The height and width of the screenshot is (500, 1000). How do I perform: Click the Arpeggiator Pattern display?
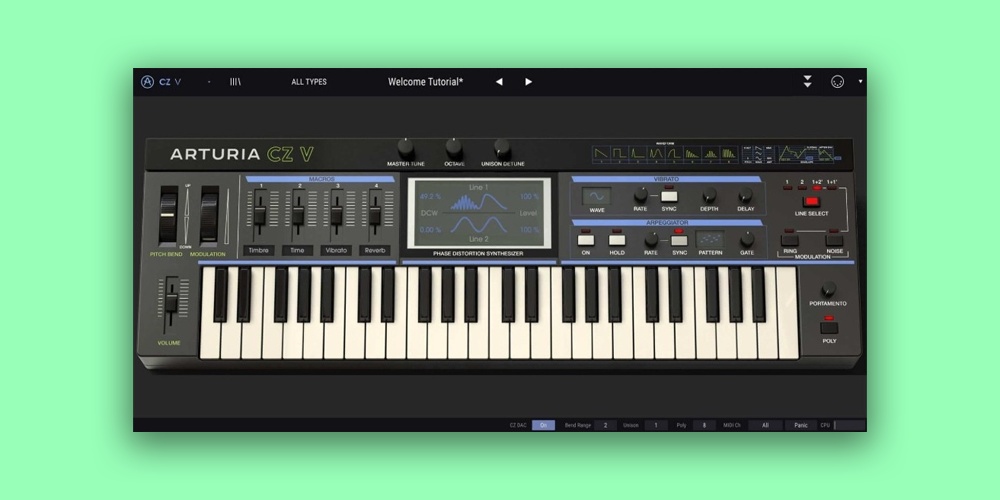click(709, 240)
